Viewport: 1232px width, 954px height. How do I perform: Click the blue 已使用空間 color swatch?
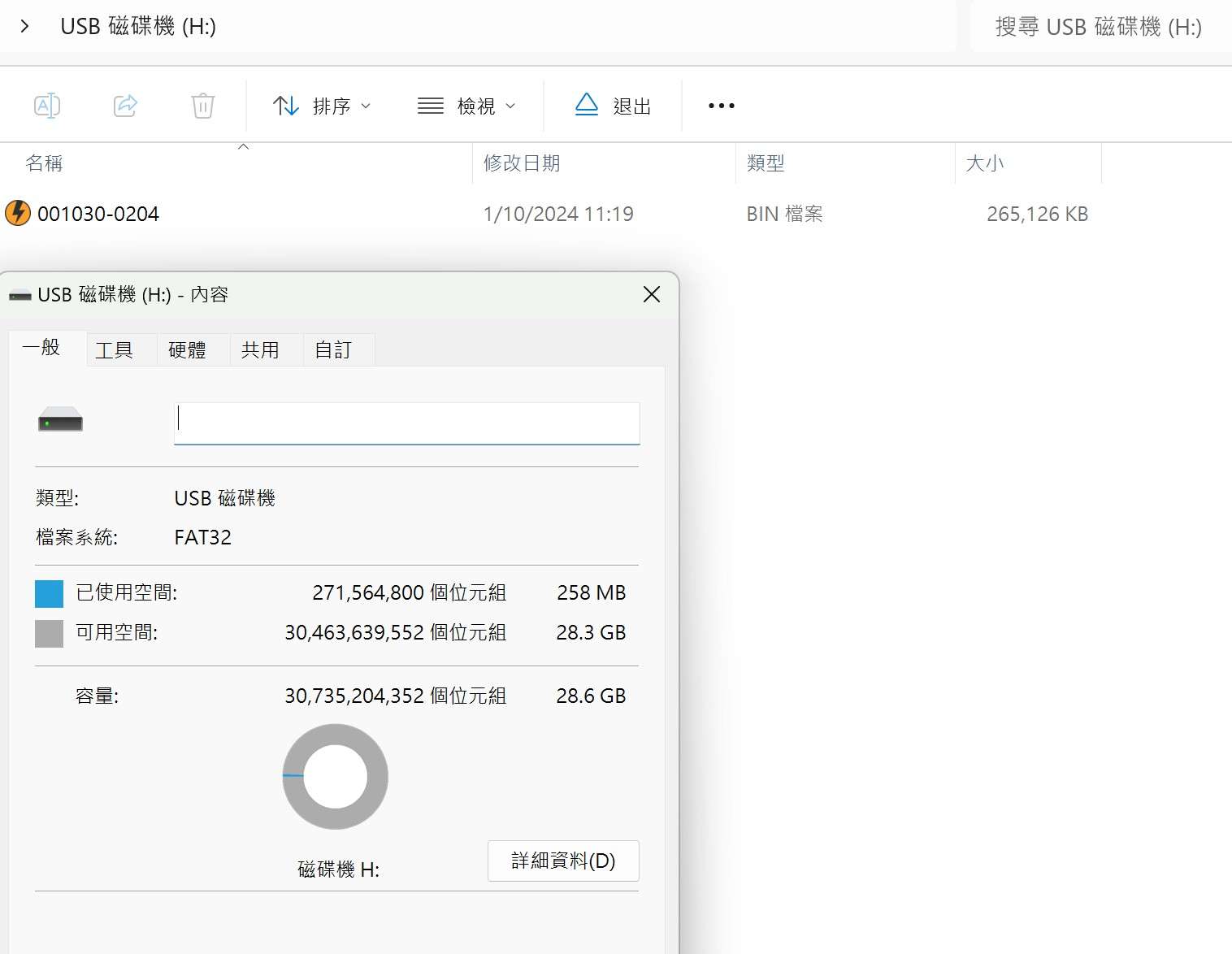49,593
